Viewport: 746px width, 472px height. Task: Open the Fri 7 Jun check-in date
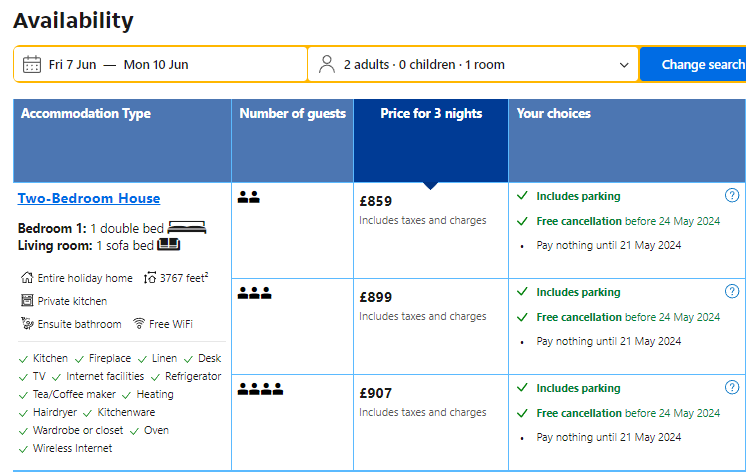[72, 65]
